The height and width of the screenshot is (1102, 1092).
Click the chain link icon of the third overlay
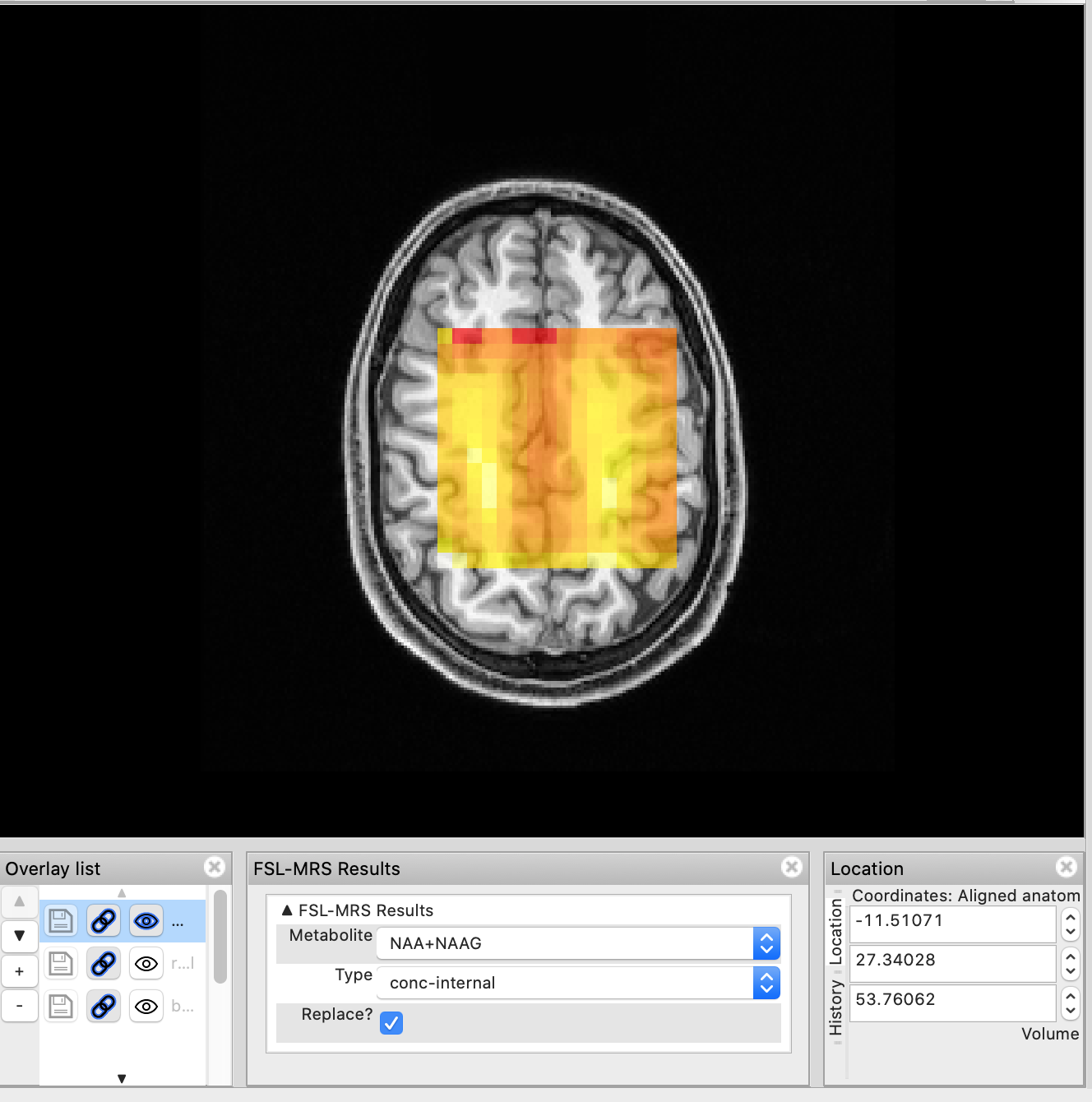click(104, 1006)
